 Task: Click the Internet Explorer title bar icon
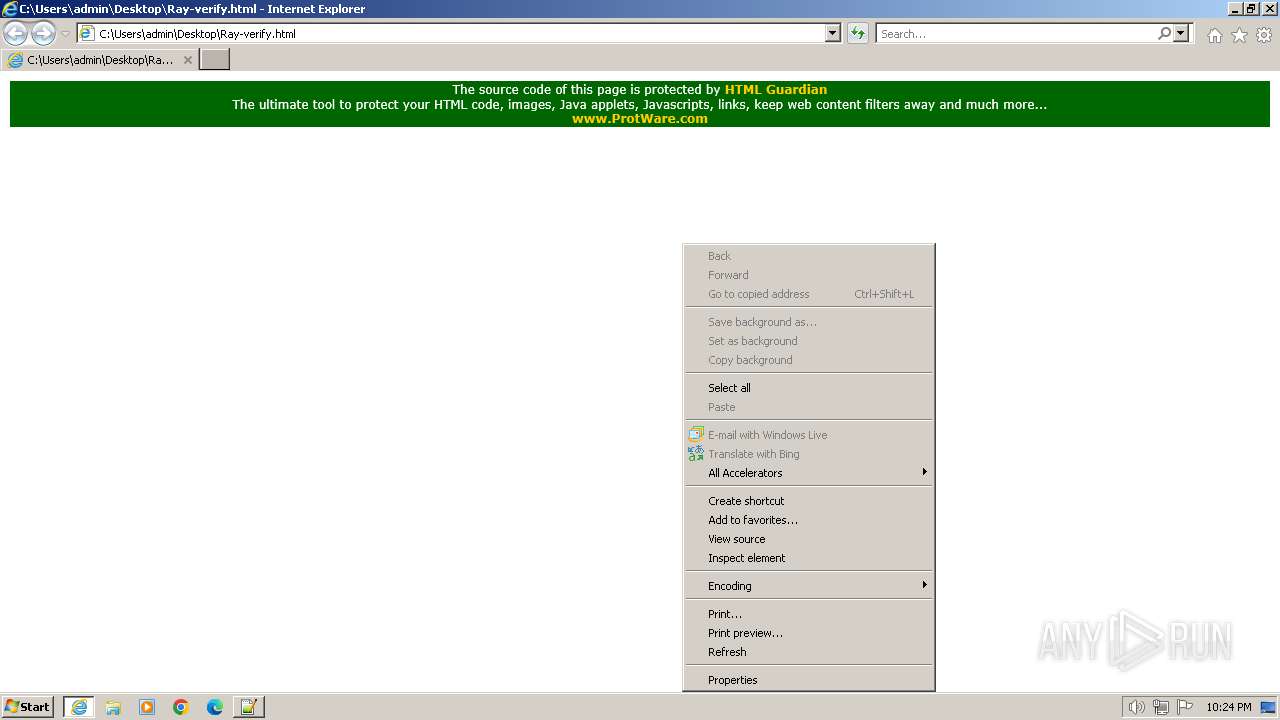coord(9,9)
